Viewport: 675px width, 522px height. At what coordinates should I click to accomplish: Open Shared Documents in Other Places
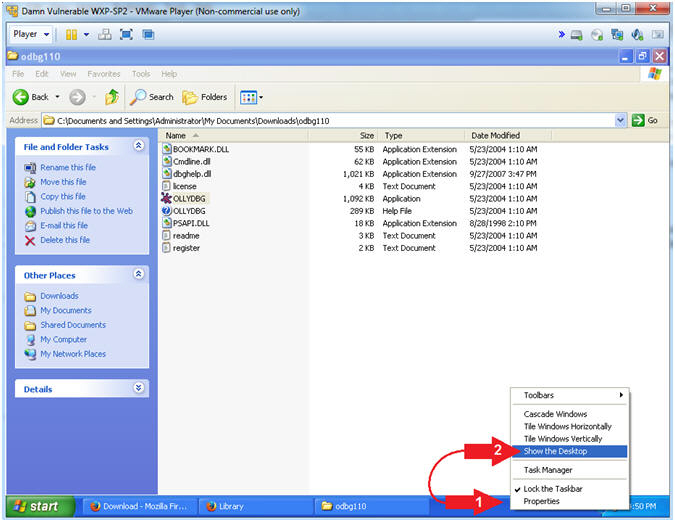(73, 325)
